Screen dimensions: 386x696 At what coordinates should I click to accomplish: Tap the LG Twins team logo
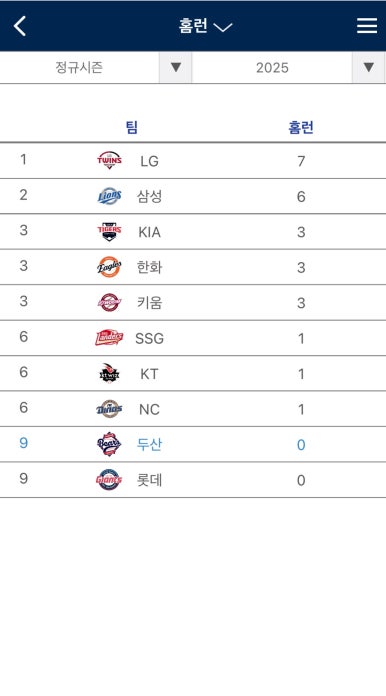[109, 160]
